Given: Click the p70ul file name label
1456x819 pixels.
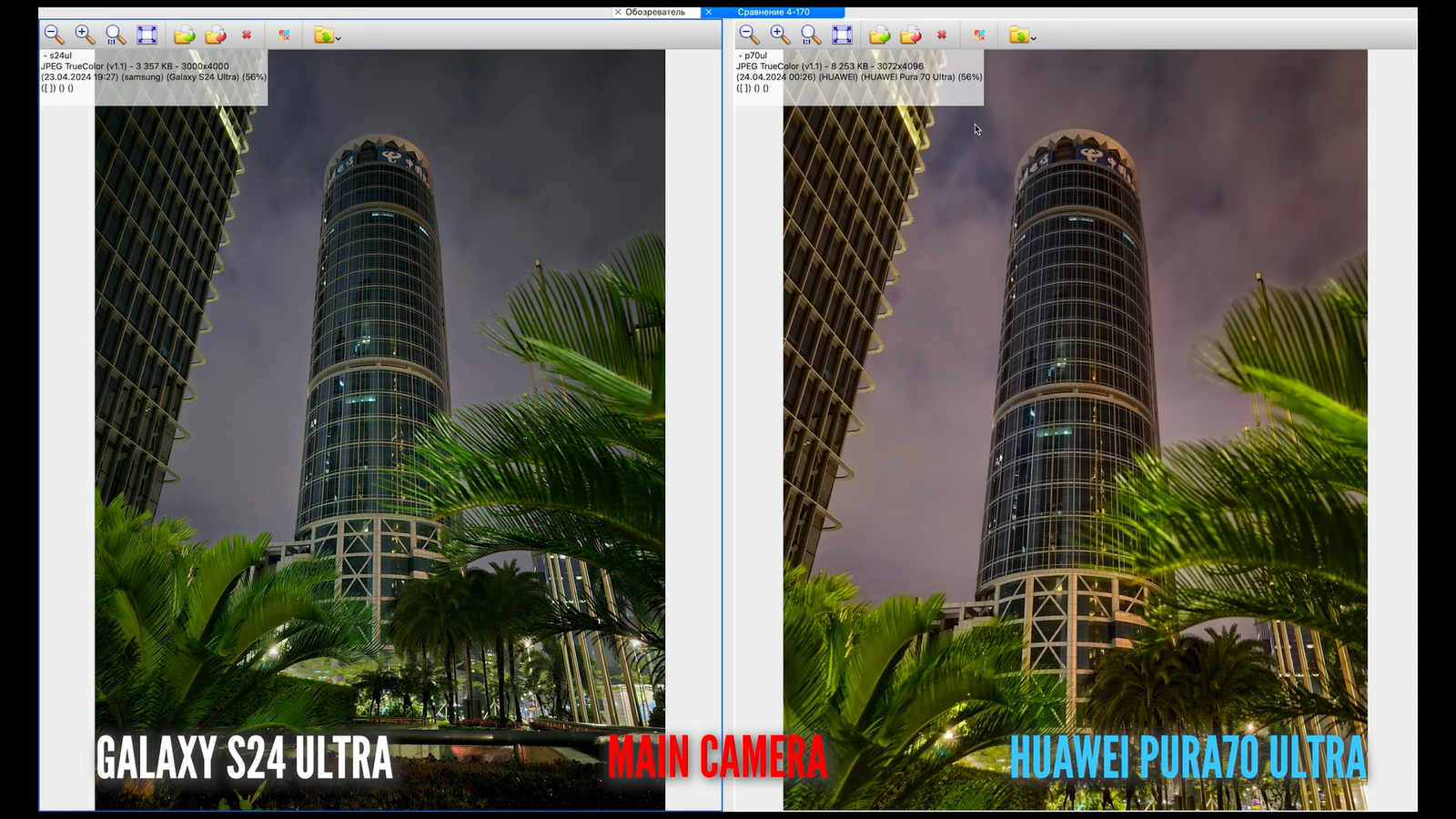Looking at the screenshot, I should pos(753,56).
